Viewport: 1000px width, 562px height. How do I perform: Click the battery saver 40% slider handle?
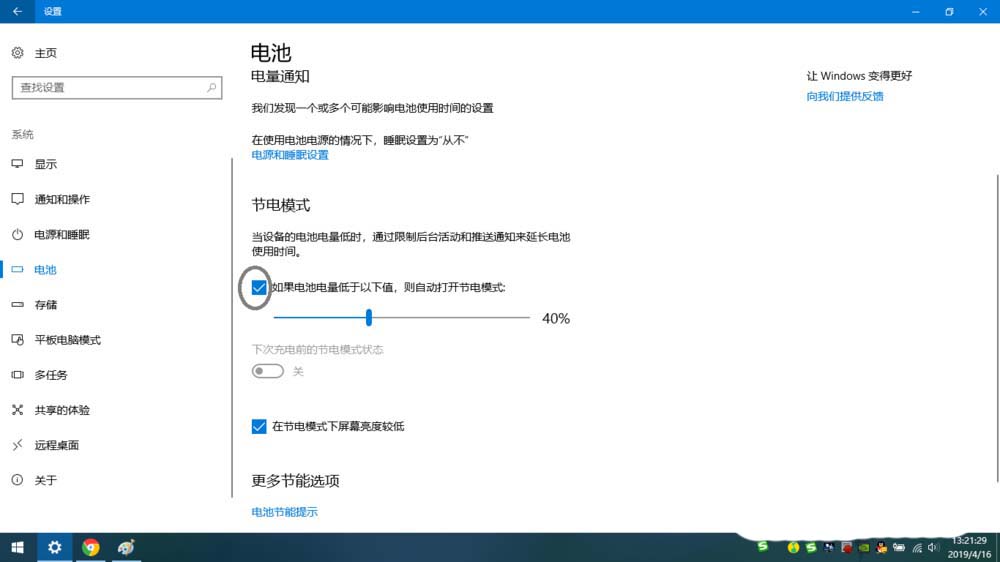point(369,317)
